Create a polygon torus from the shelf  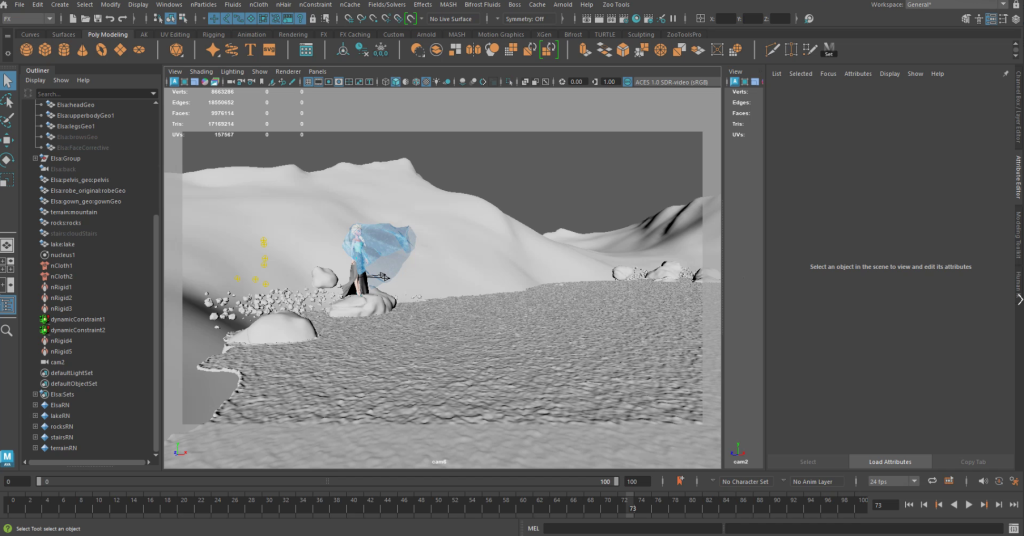[101, 50]
